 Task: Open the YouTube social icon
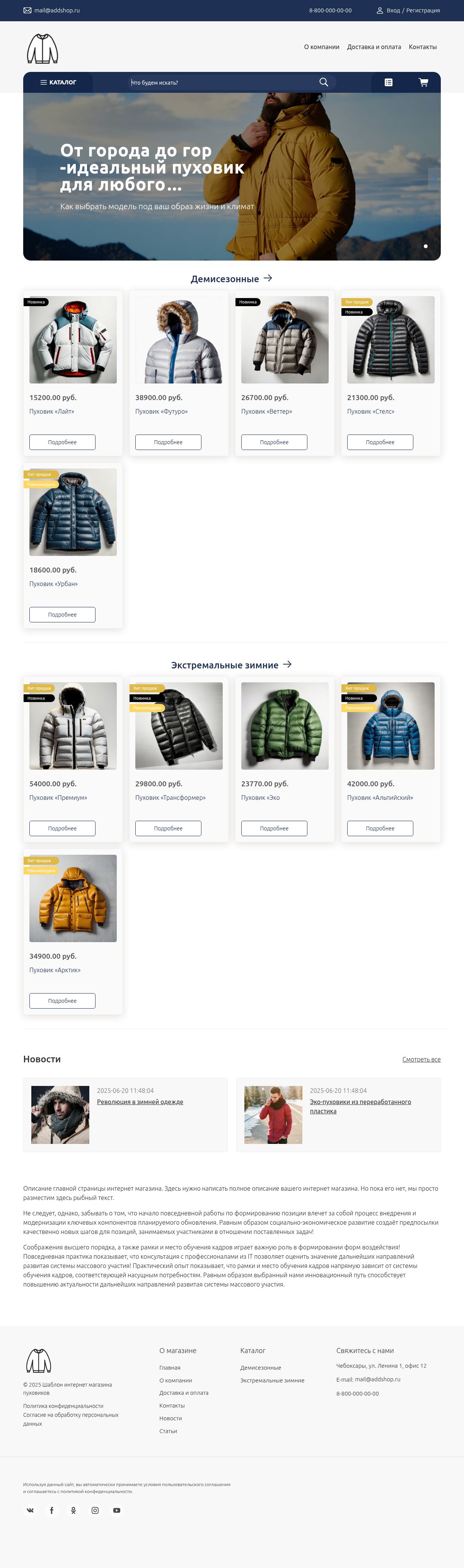coord(117,1510)
